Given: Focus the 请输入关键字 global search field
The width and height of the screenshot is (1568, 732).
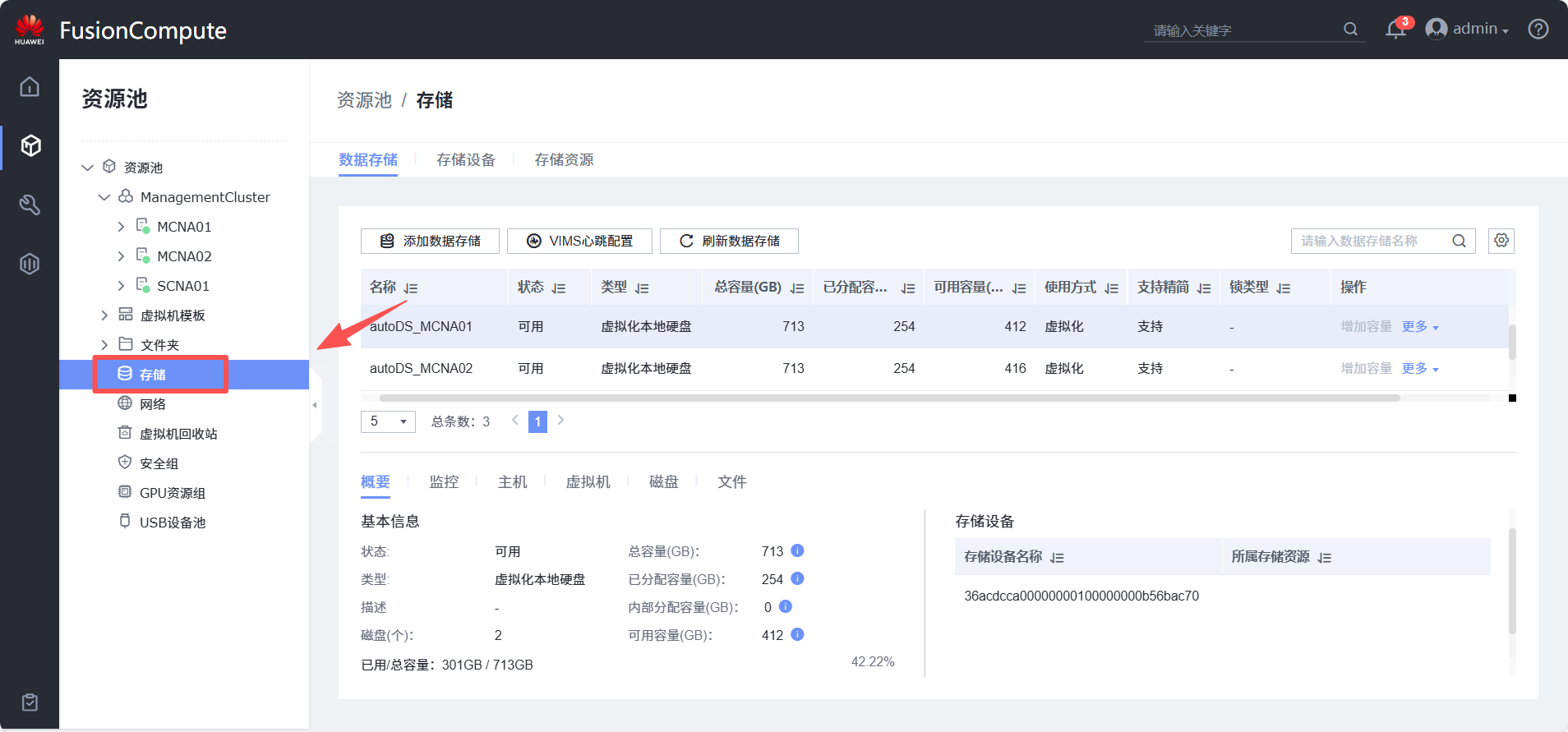Looking at the screenshot, I should tap(1243, 30).
